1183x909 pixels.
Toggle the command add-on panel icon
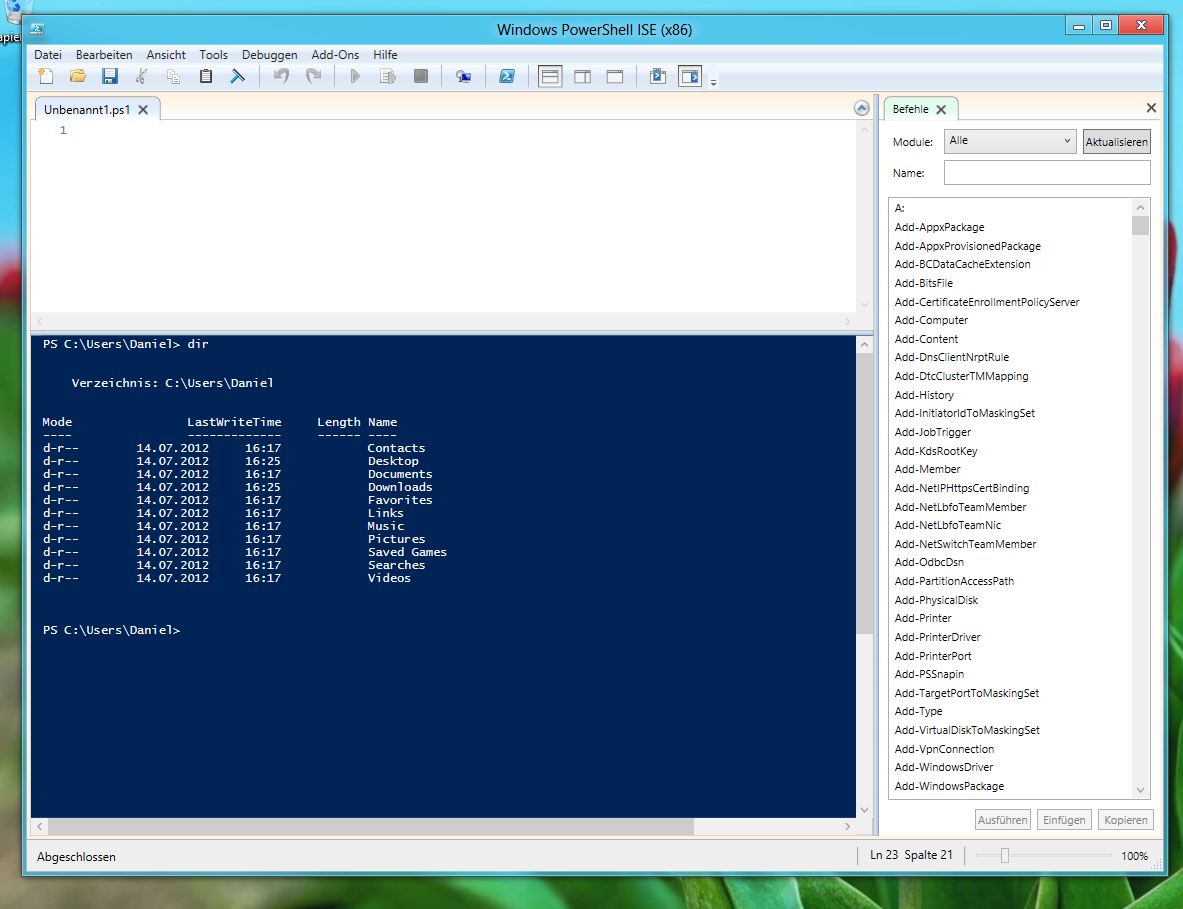click(x=690, y=76)
